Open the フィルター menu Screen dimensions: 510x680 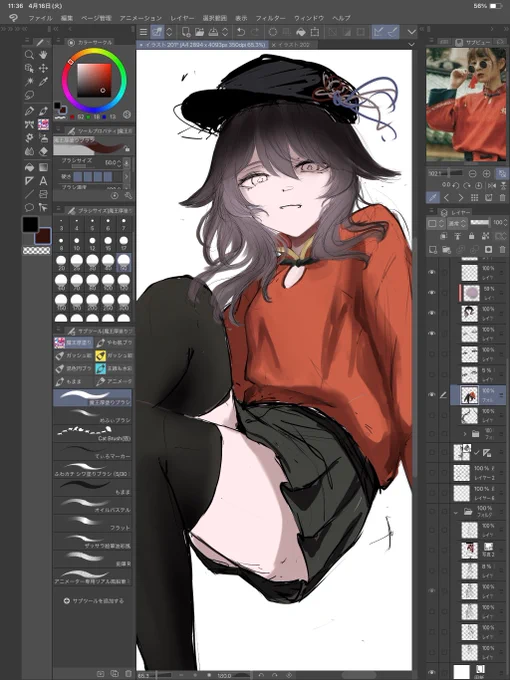click(270, 18)
